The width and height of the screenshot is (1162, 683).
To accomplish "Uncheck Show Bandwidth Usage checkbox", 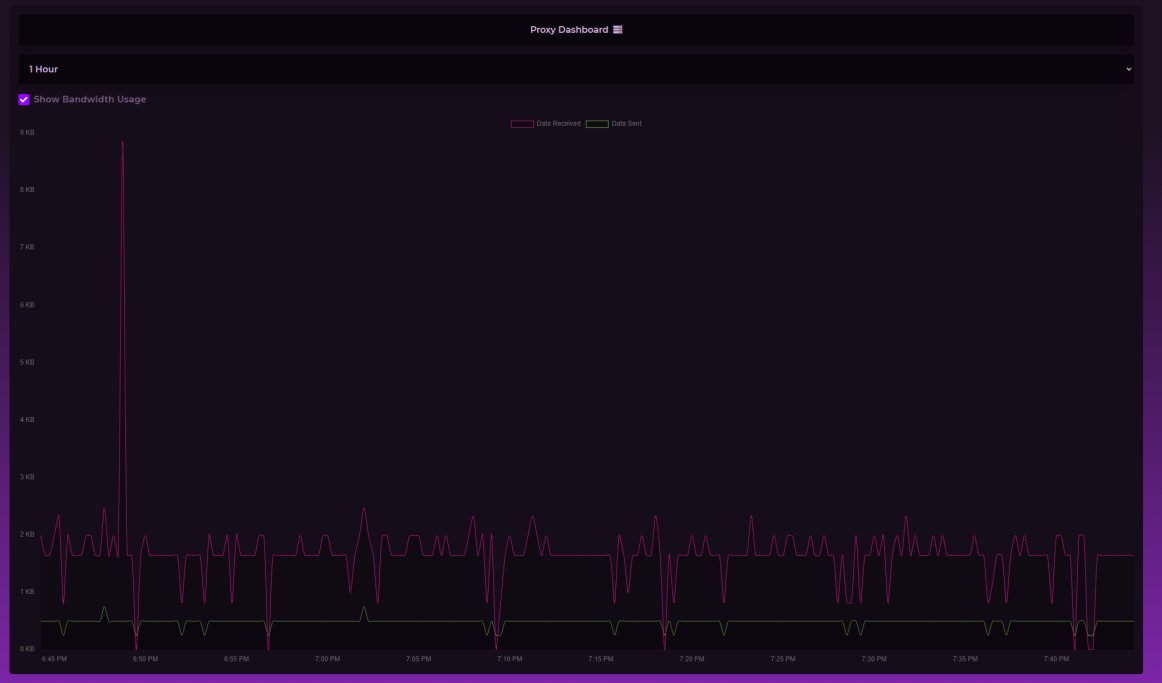I will click(x=24, y=99).
